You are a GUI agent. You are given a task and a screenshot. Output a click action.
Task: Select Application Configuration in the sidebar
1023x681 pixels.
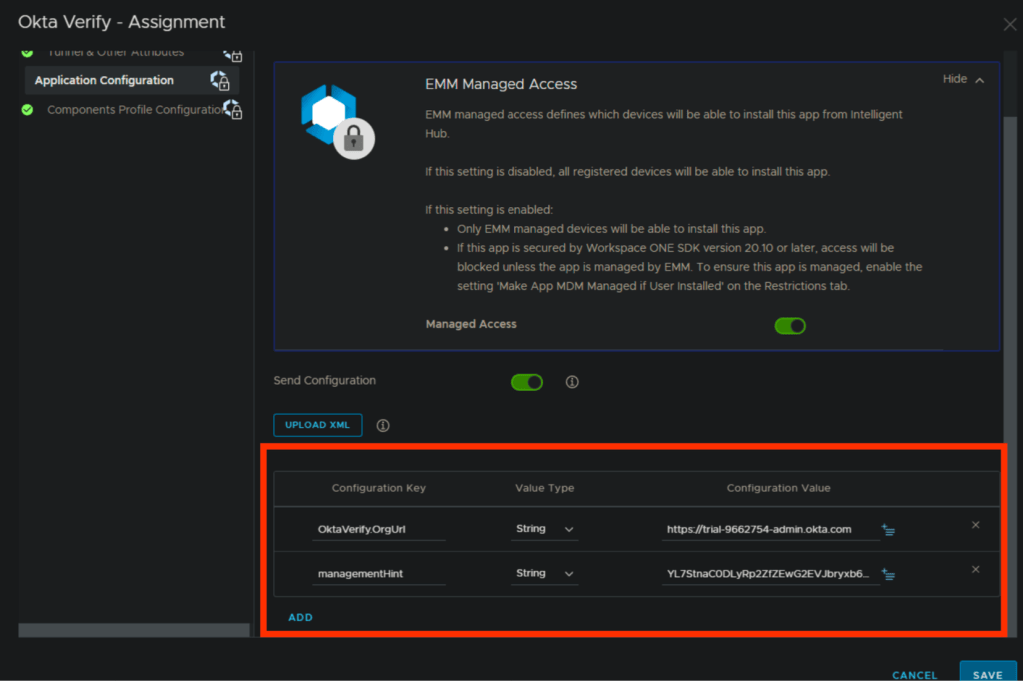click(x=104, y=81)
